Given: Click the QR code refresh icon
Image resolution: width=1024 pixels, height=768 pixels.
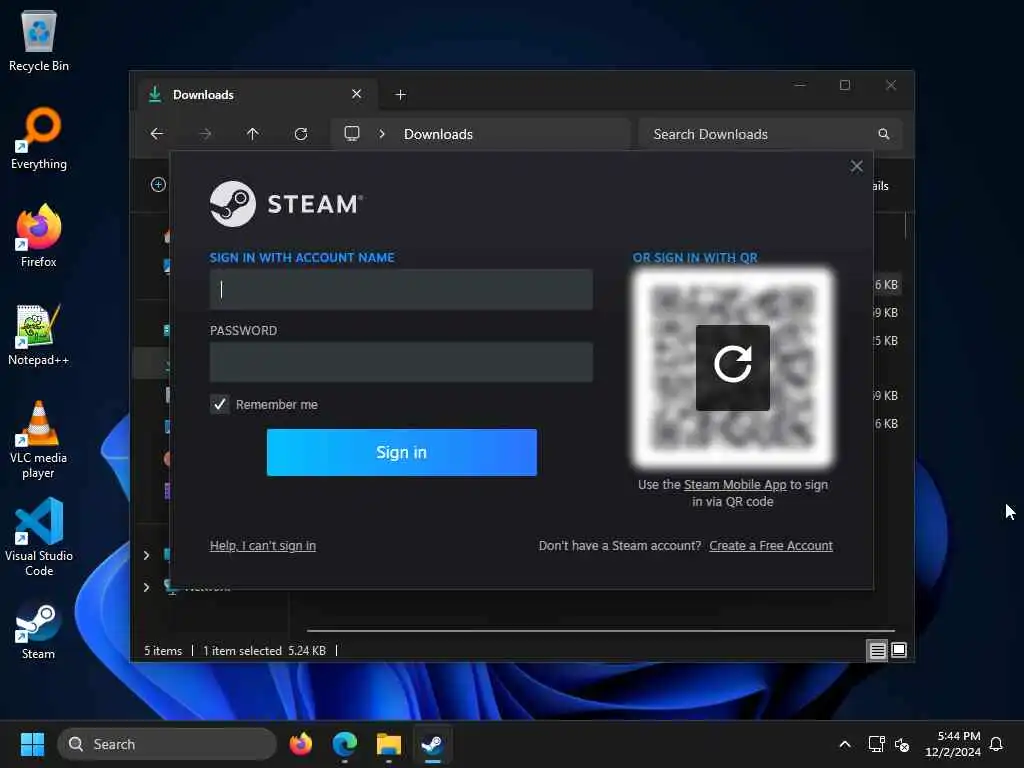Looking at the screenshot, I should (x=732, y=368).
